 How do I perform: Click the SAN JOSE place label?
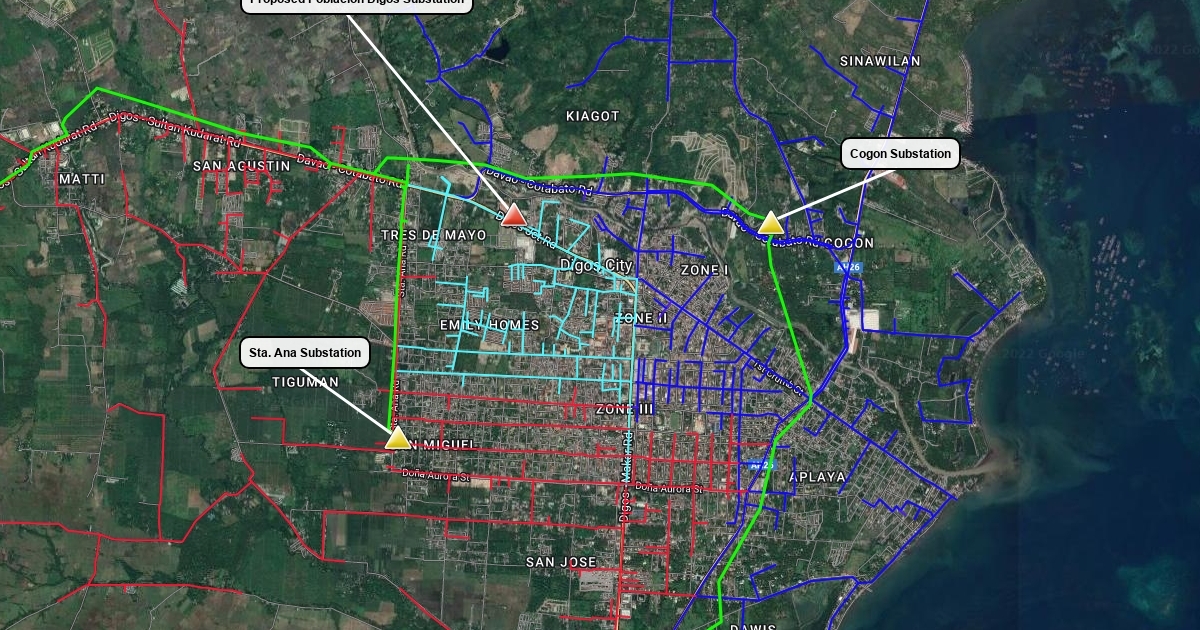[x=561, y=562]
